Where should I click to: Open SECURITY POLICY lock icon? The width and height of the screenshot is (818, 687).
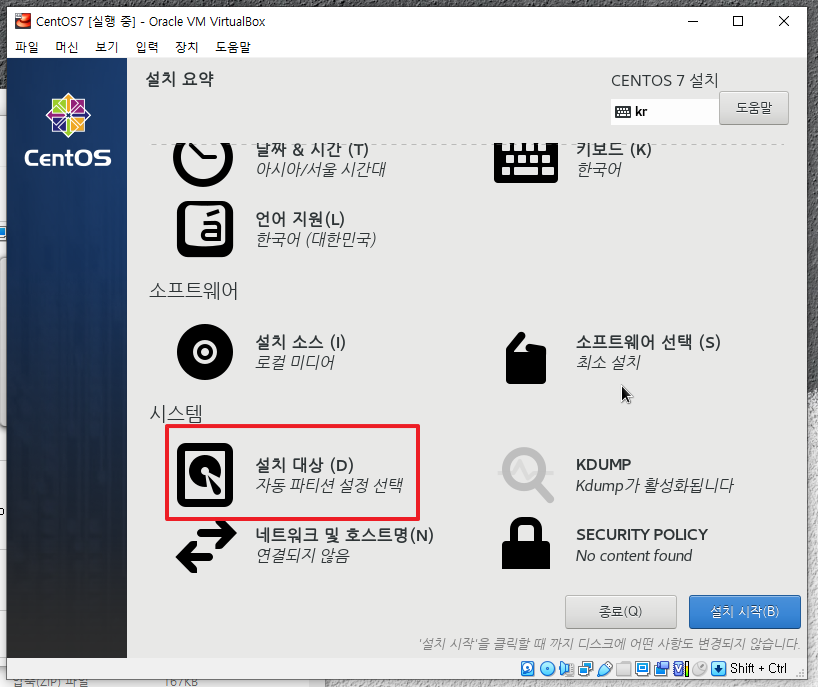[x=526, y=543]
